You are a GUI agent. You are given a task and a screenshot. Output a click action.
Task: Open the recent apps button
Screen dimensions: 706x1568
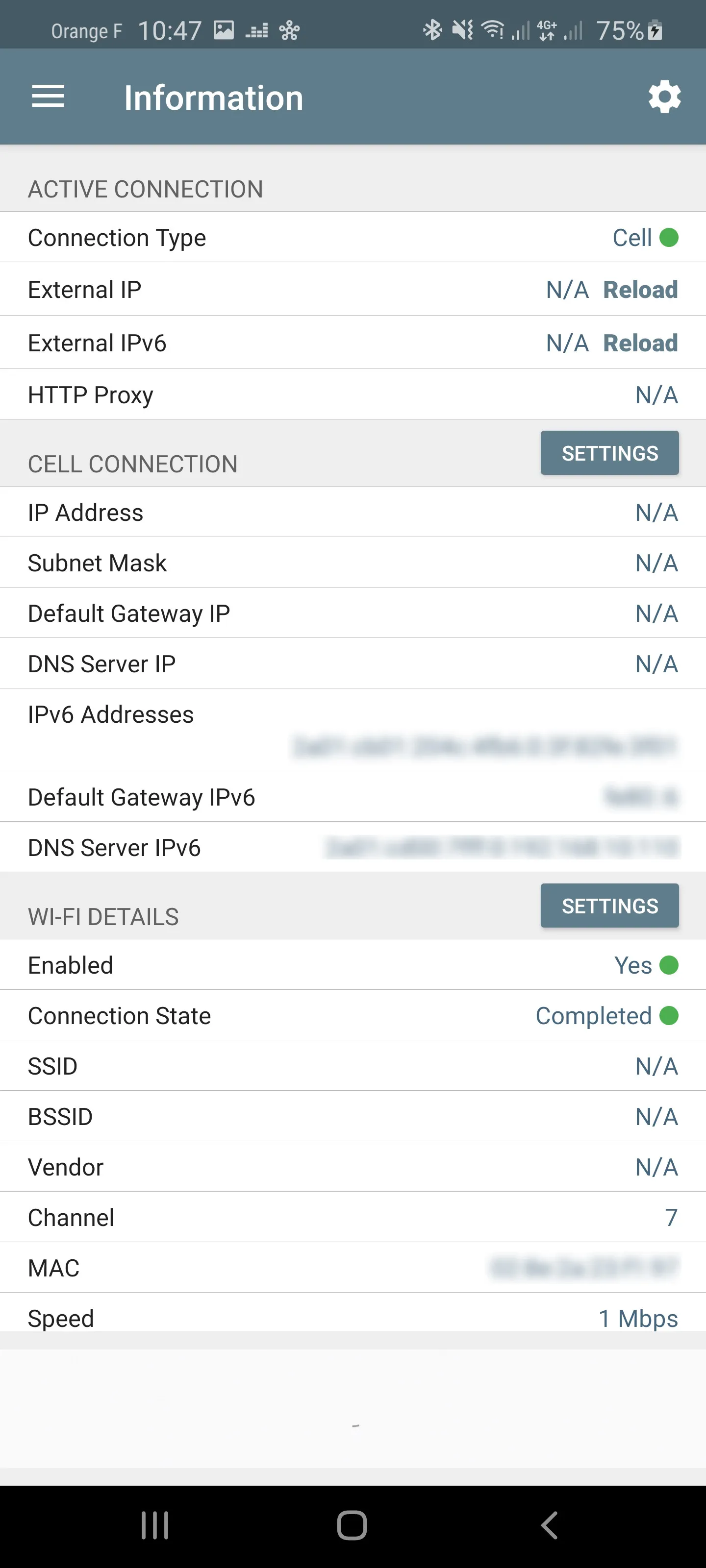pyautogui.click(x=155, y=1525)
